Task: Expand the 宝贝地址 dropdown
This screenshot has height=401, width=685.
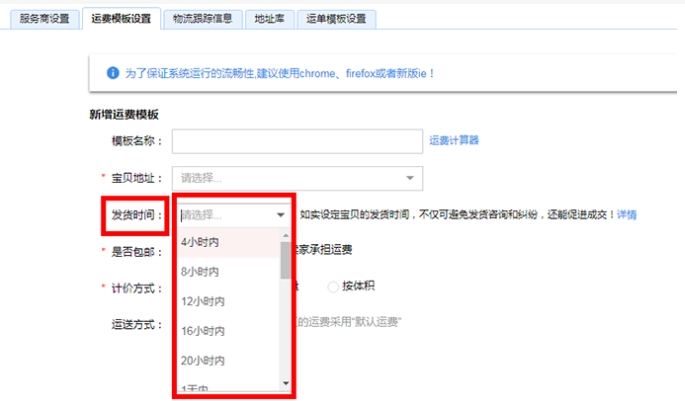Action: (297, 178)
